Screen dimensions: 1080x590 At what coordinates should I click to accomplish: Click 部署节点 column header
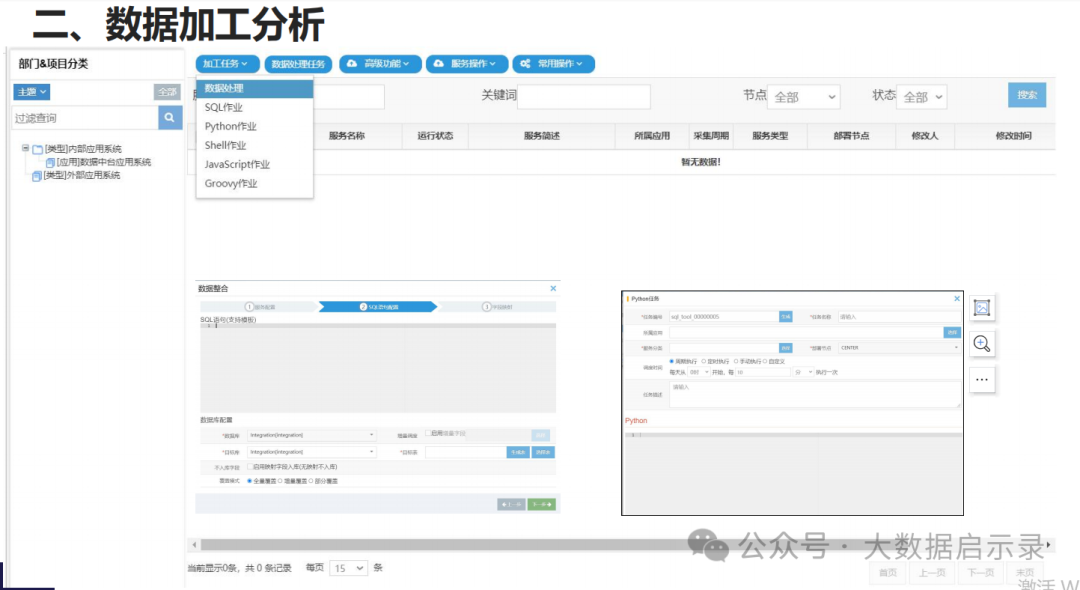point(851,136)
